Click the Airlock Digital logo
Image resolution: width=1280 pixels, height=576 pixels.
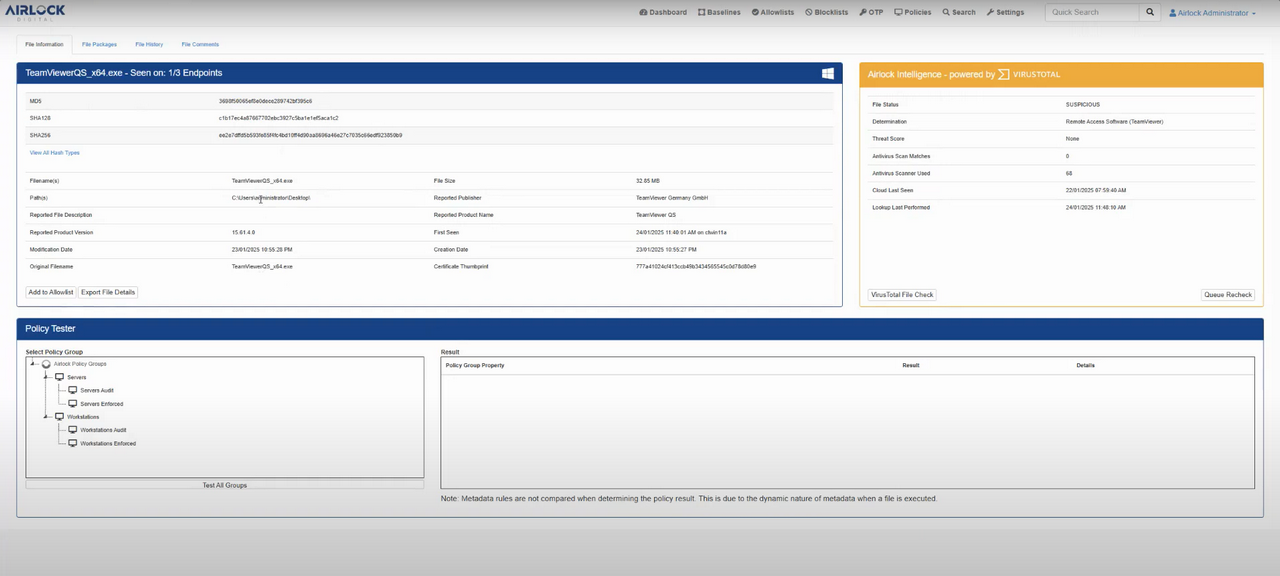(34, 11)
